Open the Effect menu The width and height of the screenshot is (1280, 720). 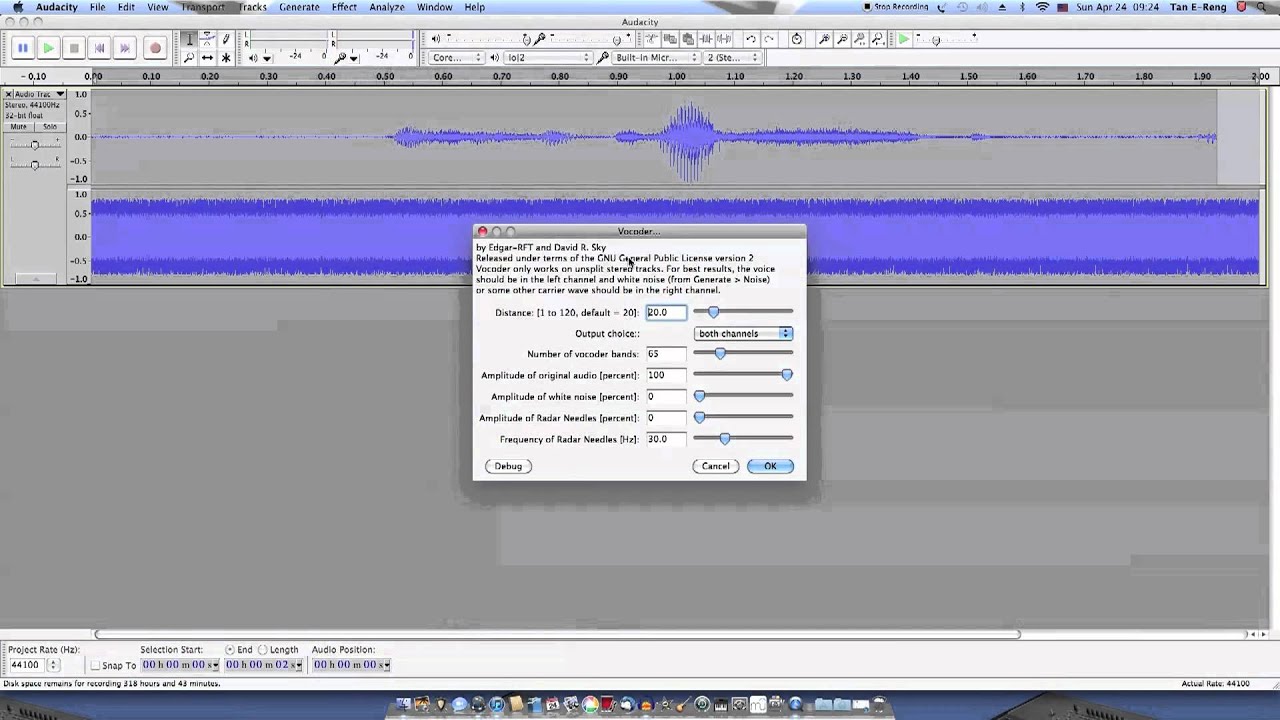pos(344,7)
